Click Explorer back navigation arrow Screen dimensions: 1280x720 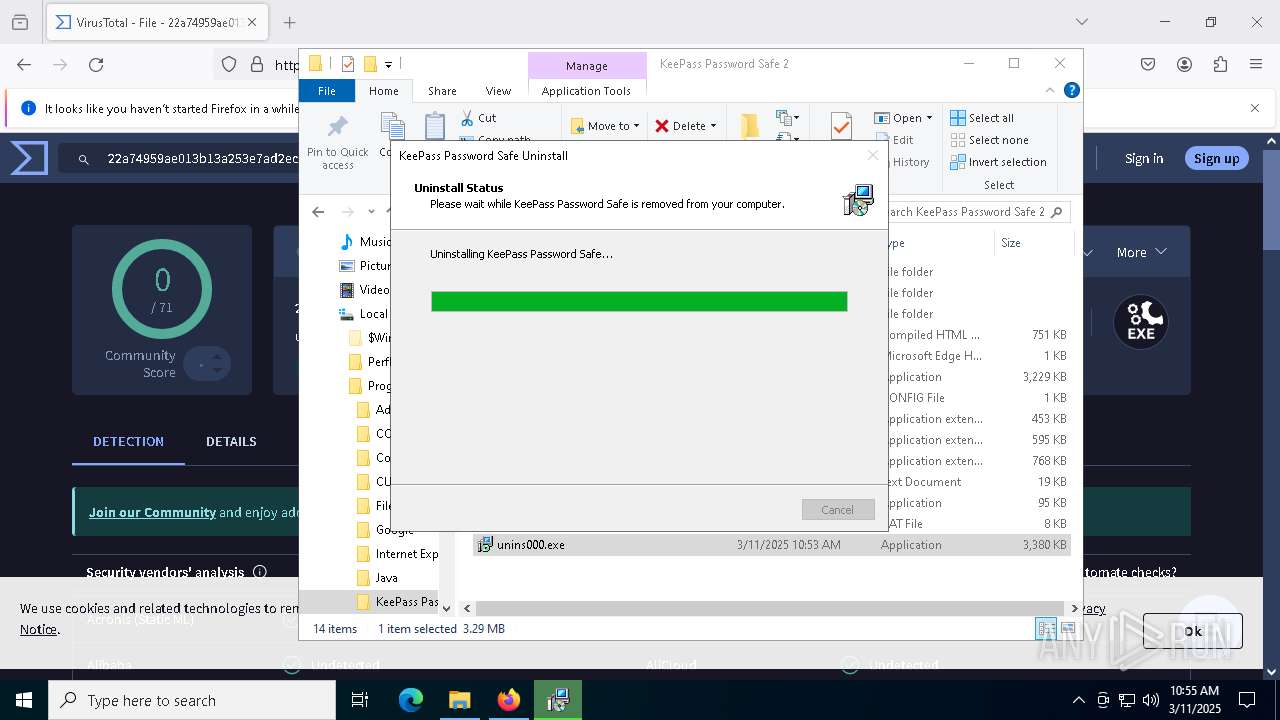pyautogui.click(x=318, y=211)
